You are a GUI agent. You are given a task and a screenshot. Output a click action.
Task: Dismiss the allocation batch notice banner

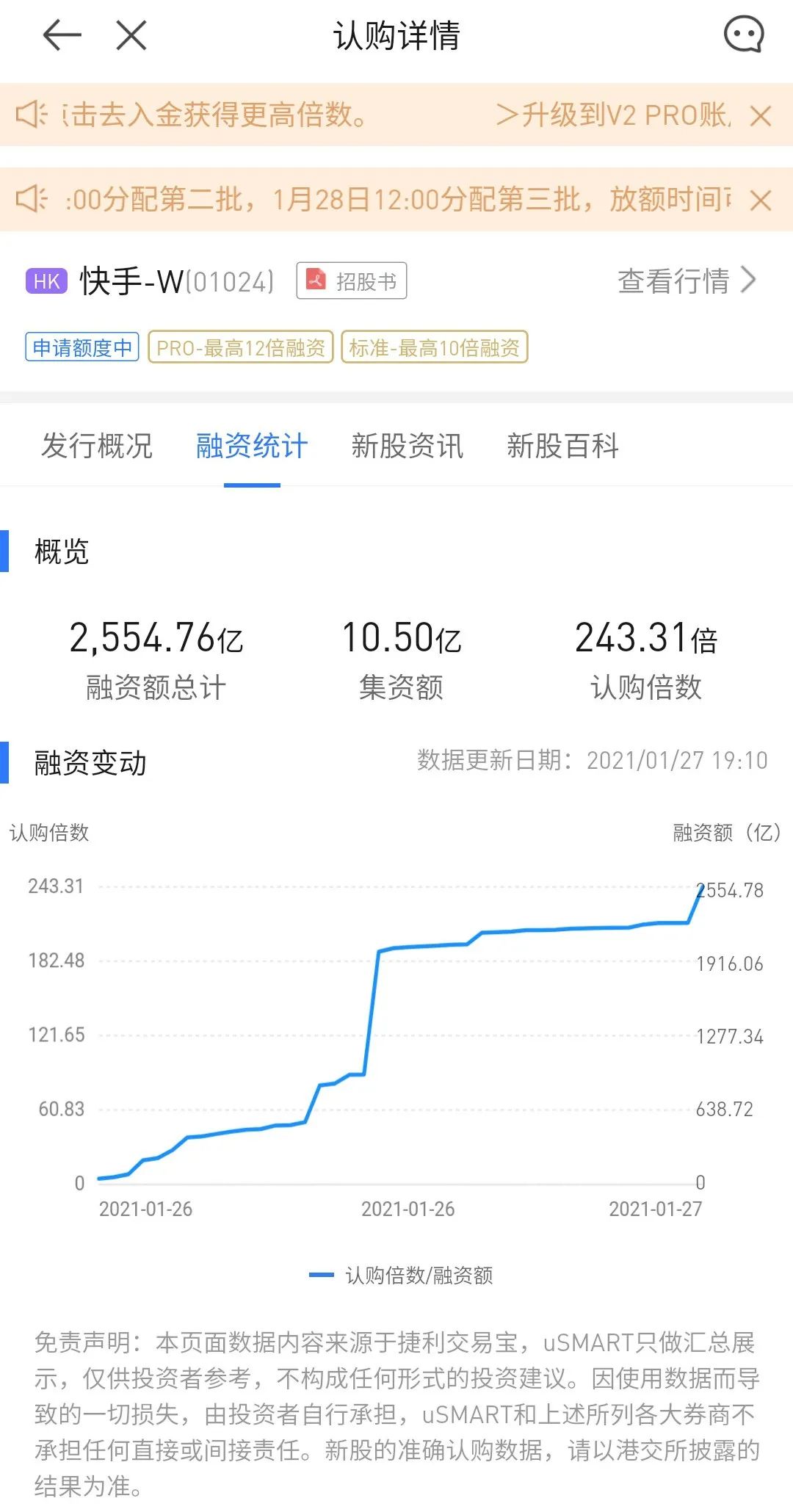[761, 200]
